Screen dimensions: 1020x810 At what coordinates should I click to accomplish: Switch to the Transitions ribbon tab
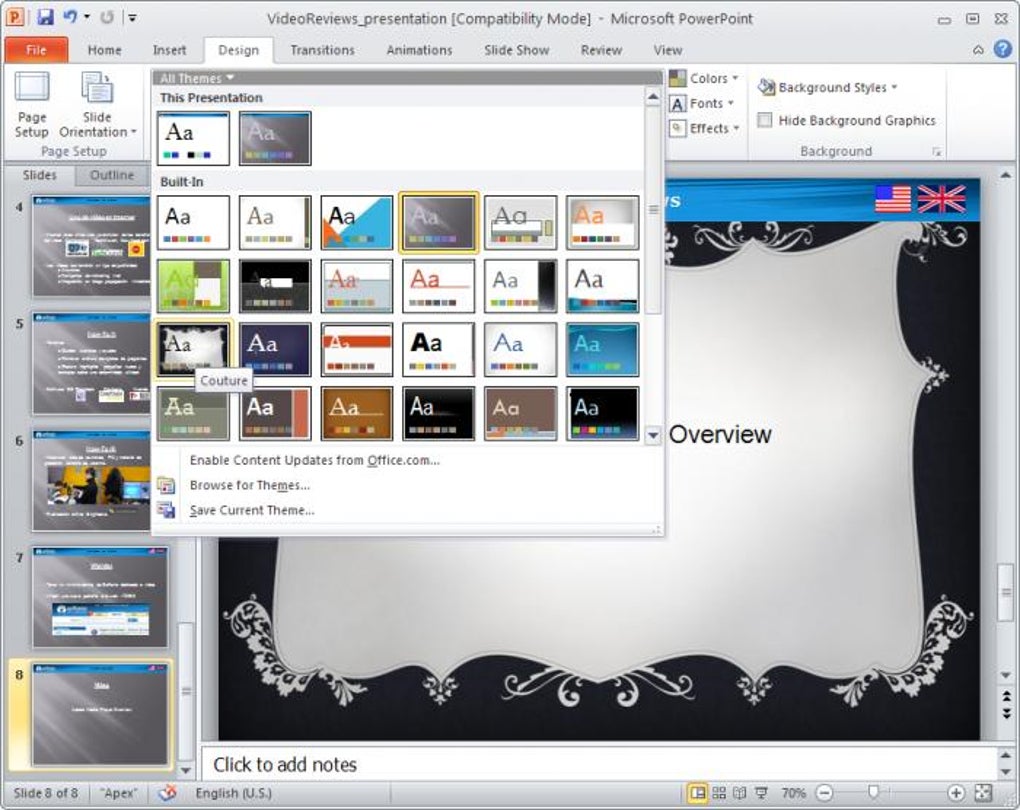(x=322, y=50)
